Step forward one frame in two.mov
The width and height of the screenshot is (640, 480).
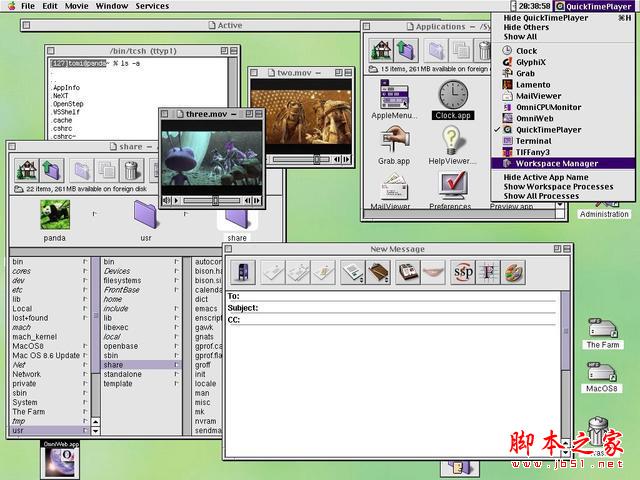pos(346,159)
